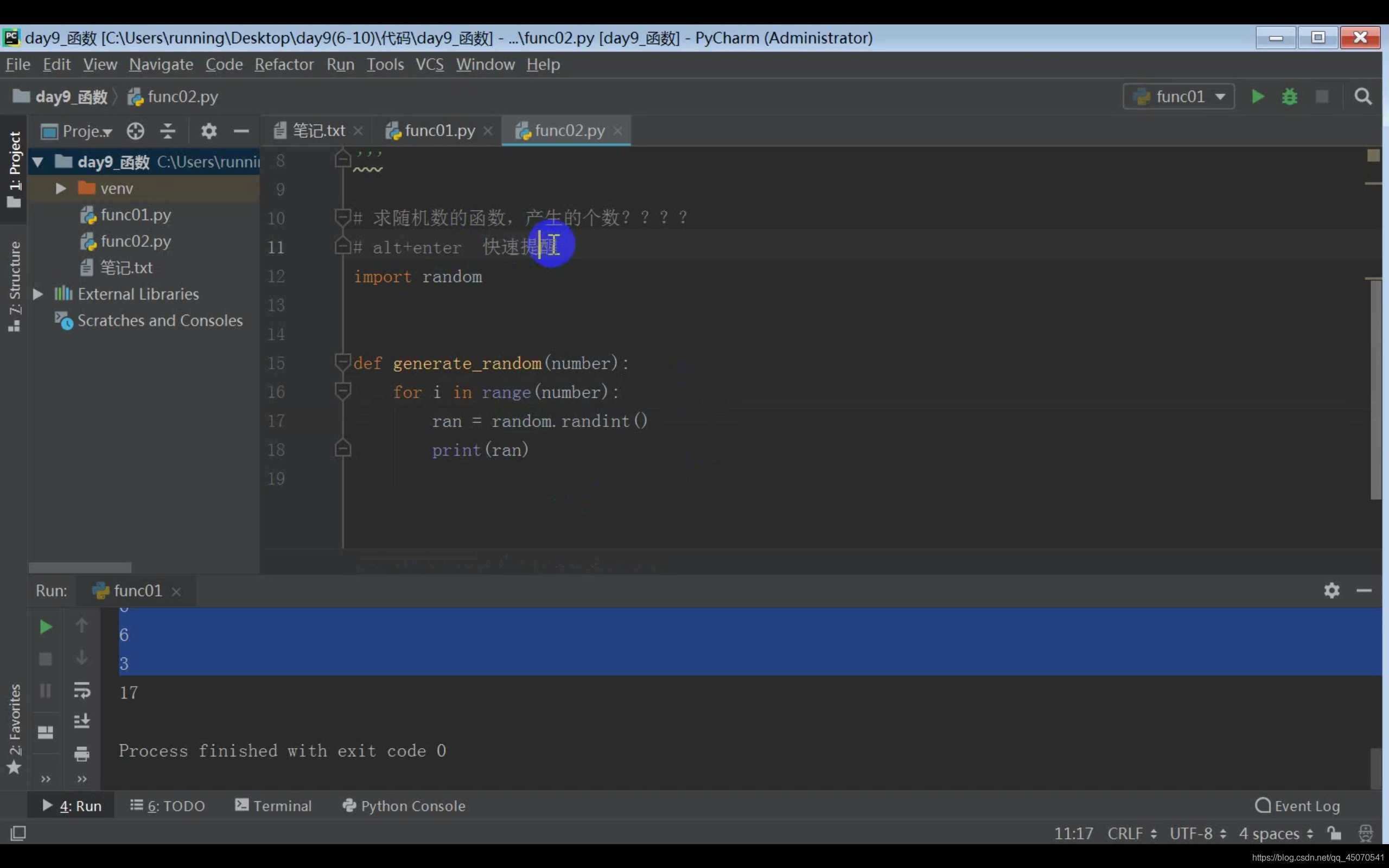Open Project panel settings gear
This screenshot has height=868, width=1389.
click(209, 131)
